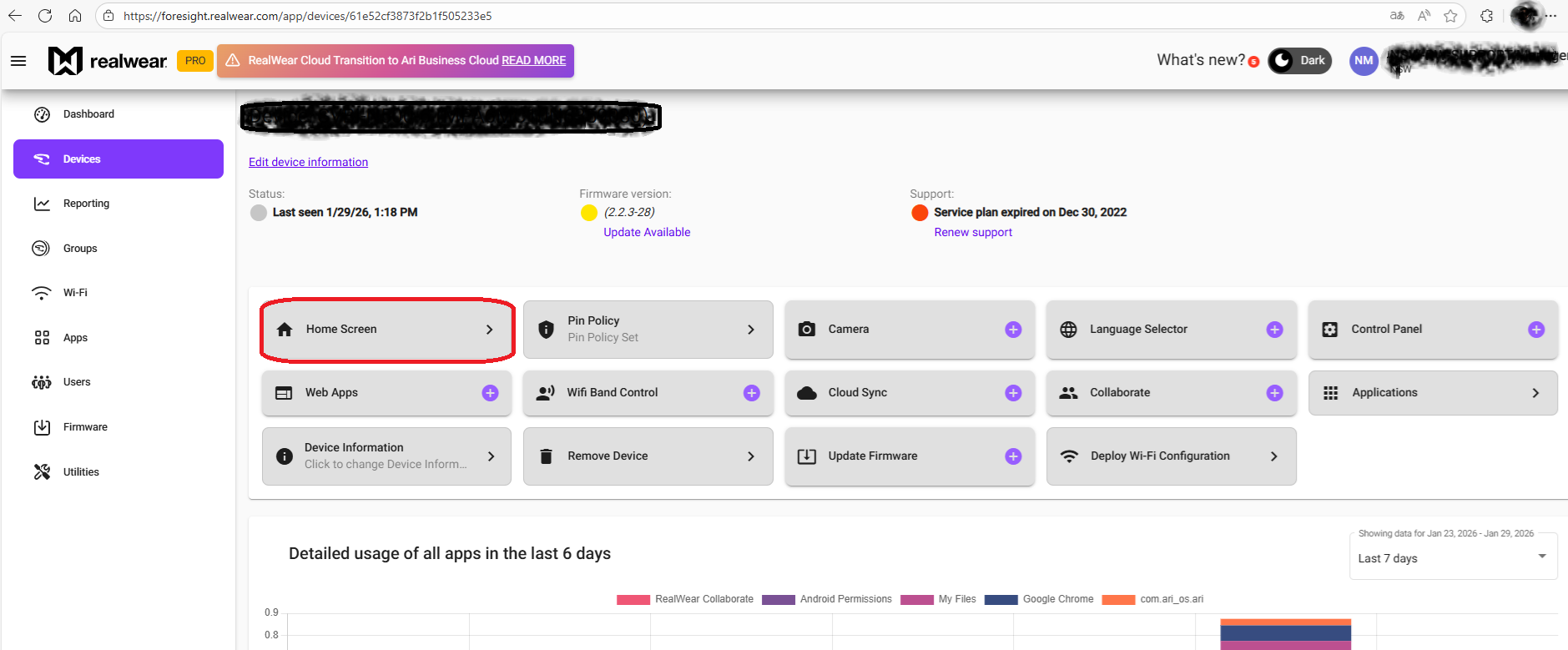Click the RealWear Collaborate legend swatch
This screenshot has width=1568, height=650.
coord(633,599)
